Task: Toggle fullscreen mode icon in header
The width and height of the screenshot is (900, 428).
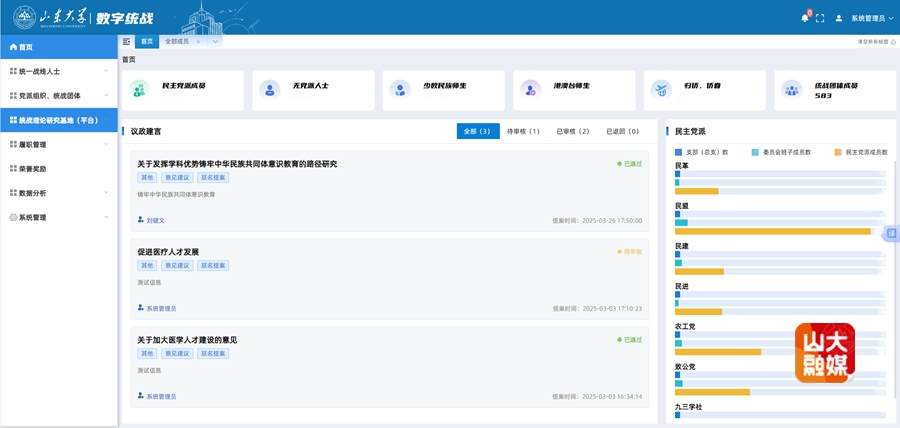Action: click(820, 18)
